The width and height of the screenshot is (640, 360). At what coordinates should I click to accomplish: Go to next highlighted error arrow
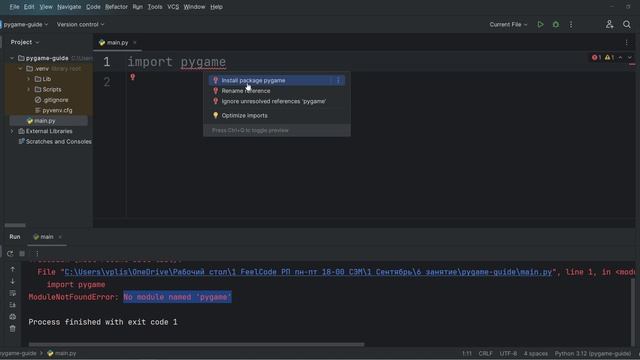click(x=629, y=58)
